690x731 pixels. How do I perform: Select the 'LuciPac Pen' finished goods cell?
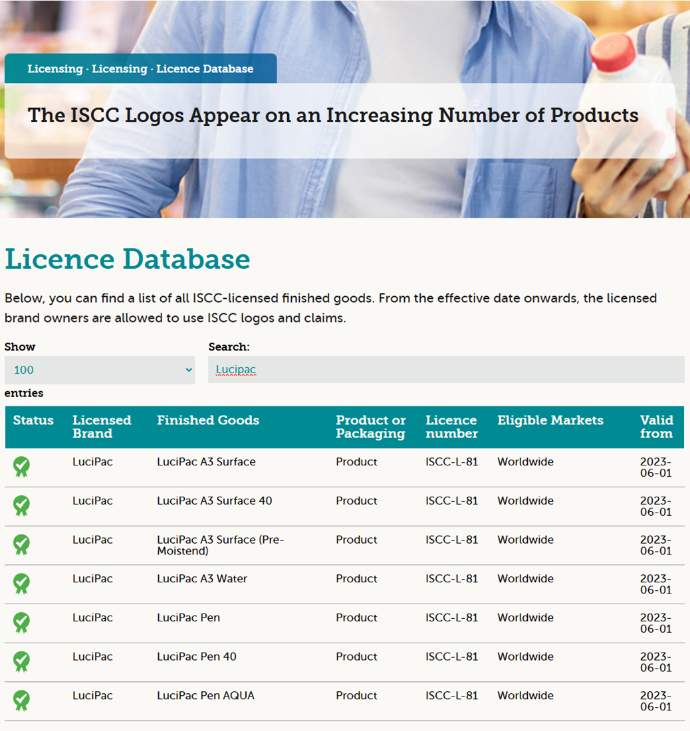pos(188,618)
